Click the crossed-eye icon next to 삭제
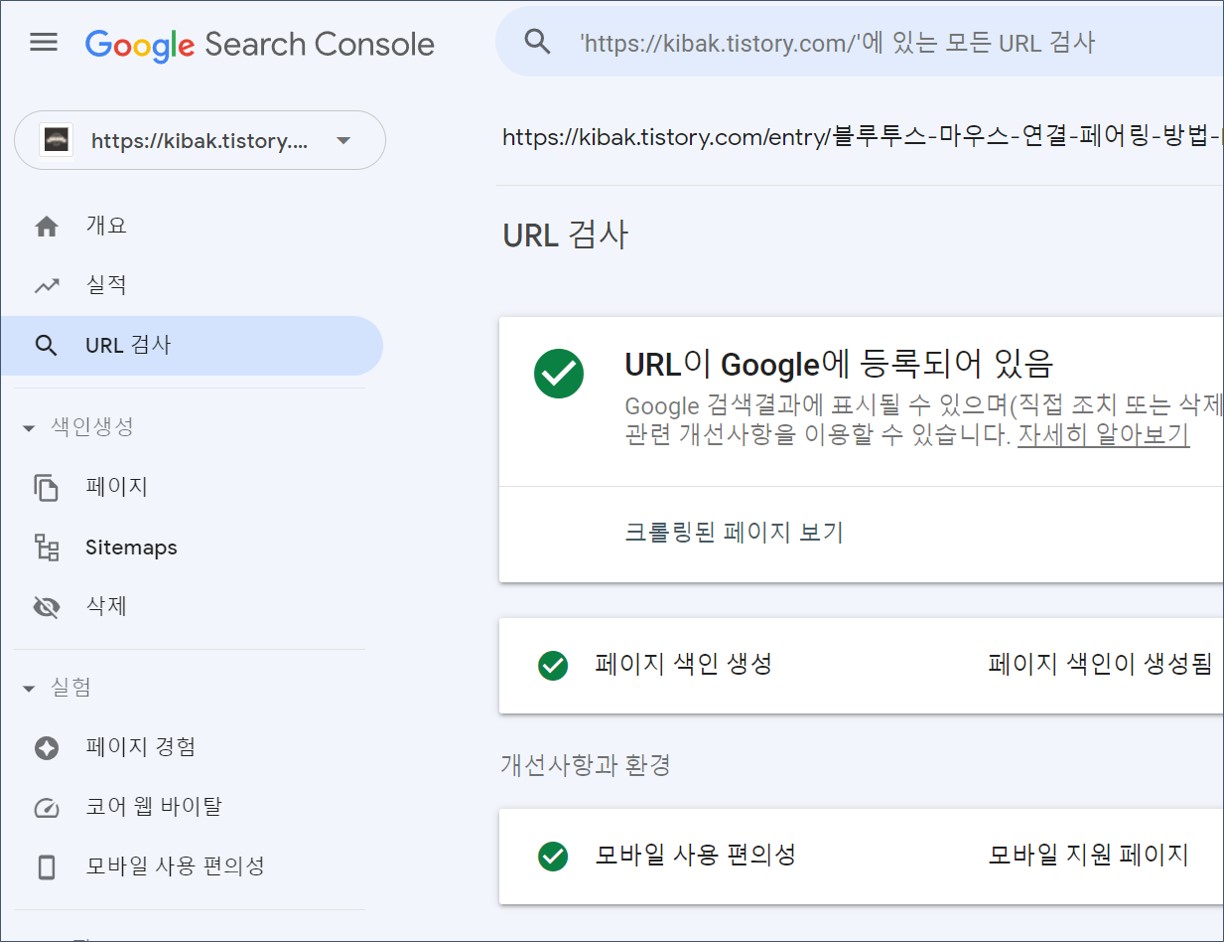This screenshot has height=942, width=1224. pyautogui.click(x=46, y=607)
